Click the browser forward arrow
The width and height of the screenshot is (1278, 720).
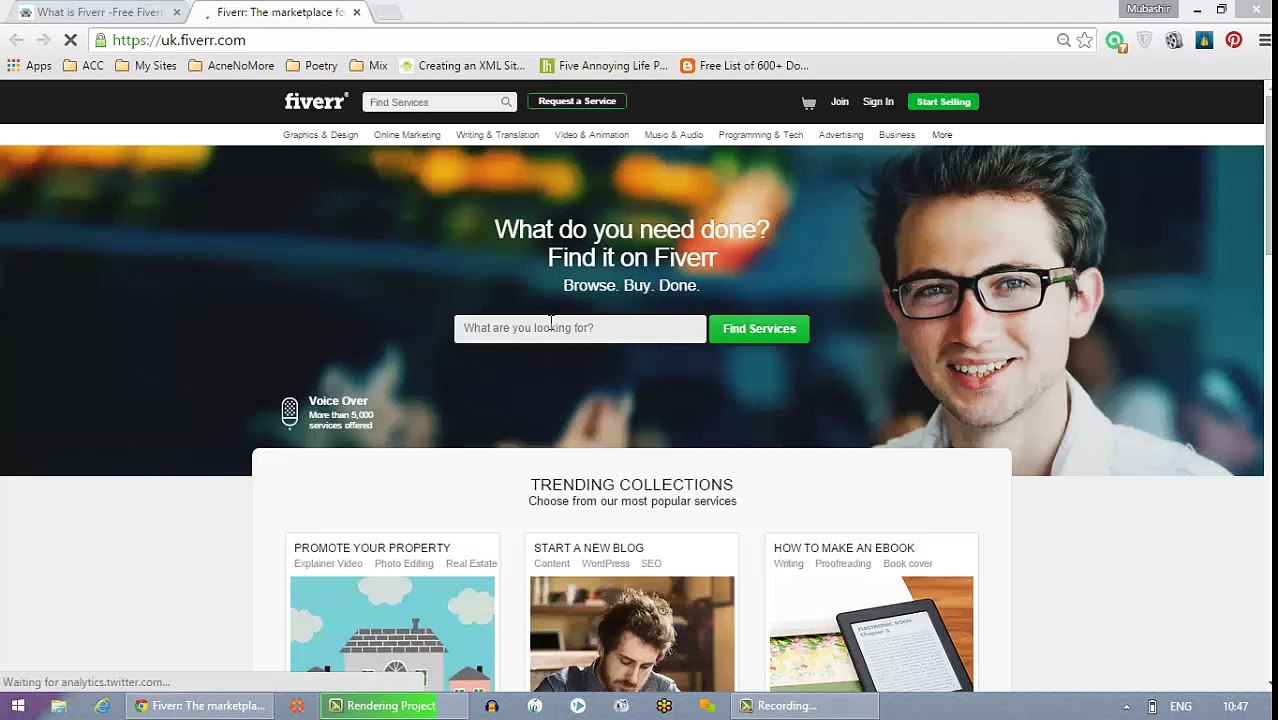tap(43, 40)
